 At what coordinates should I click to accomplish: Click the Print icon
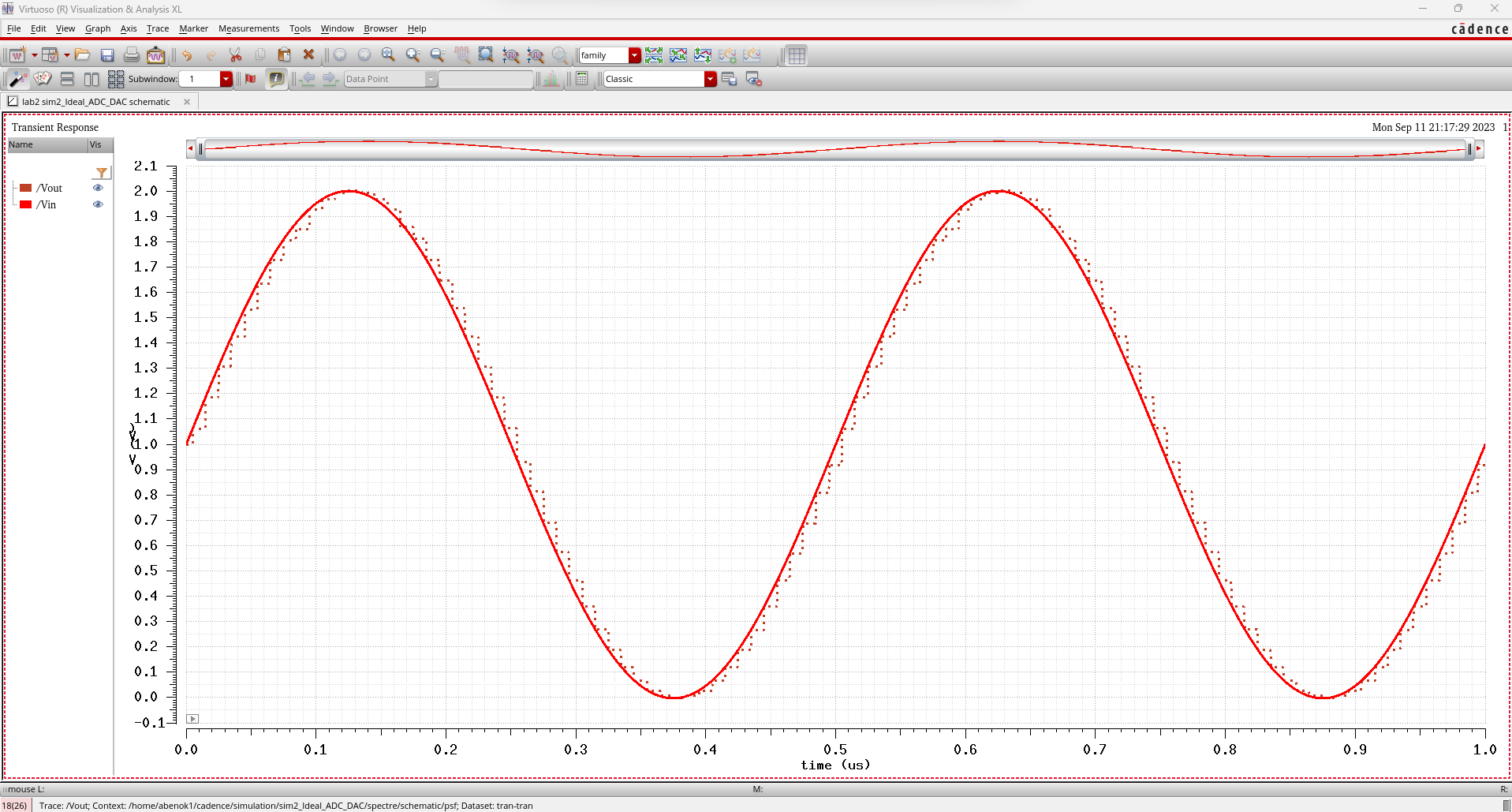(132, 55)
